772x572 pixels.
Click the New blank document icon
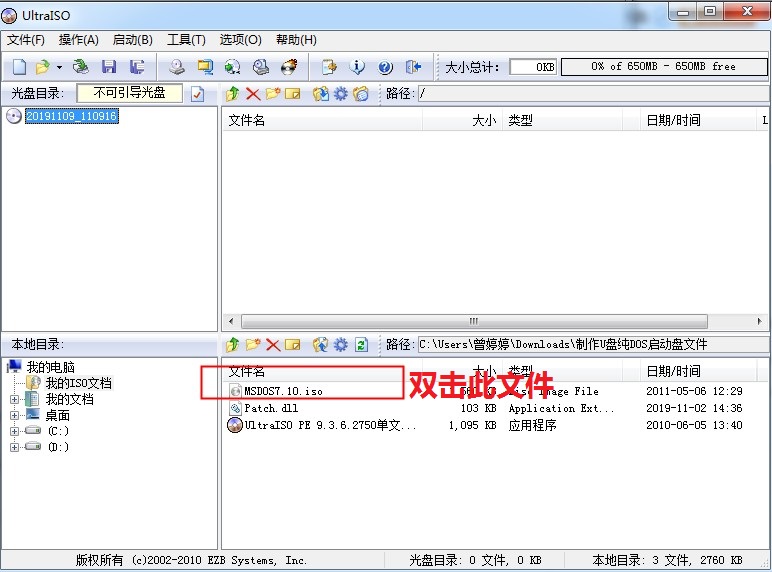point(19,66)
